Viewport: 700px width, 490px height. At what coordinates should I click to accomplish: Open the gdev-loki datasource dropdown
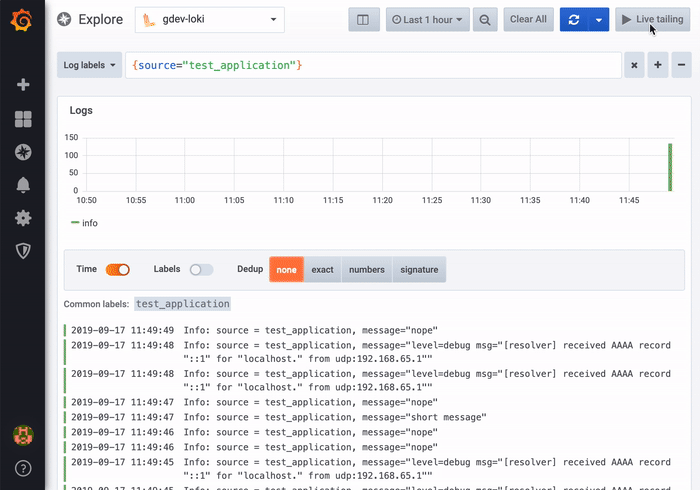(209, 19)
